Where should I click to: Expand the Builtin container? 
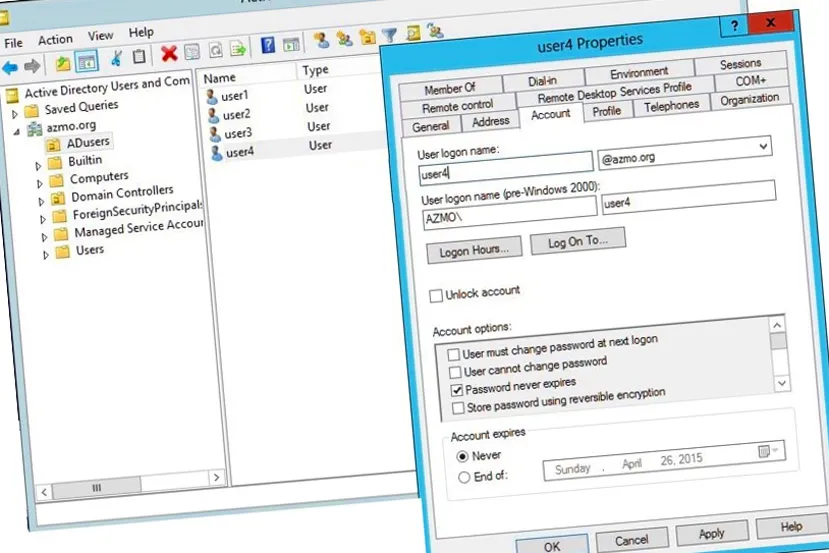click(38, 166)
